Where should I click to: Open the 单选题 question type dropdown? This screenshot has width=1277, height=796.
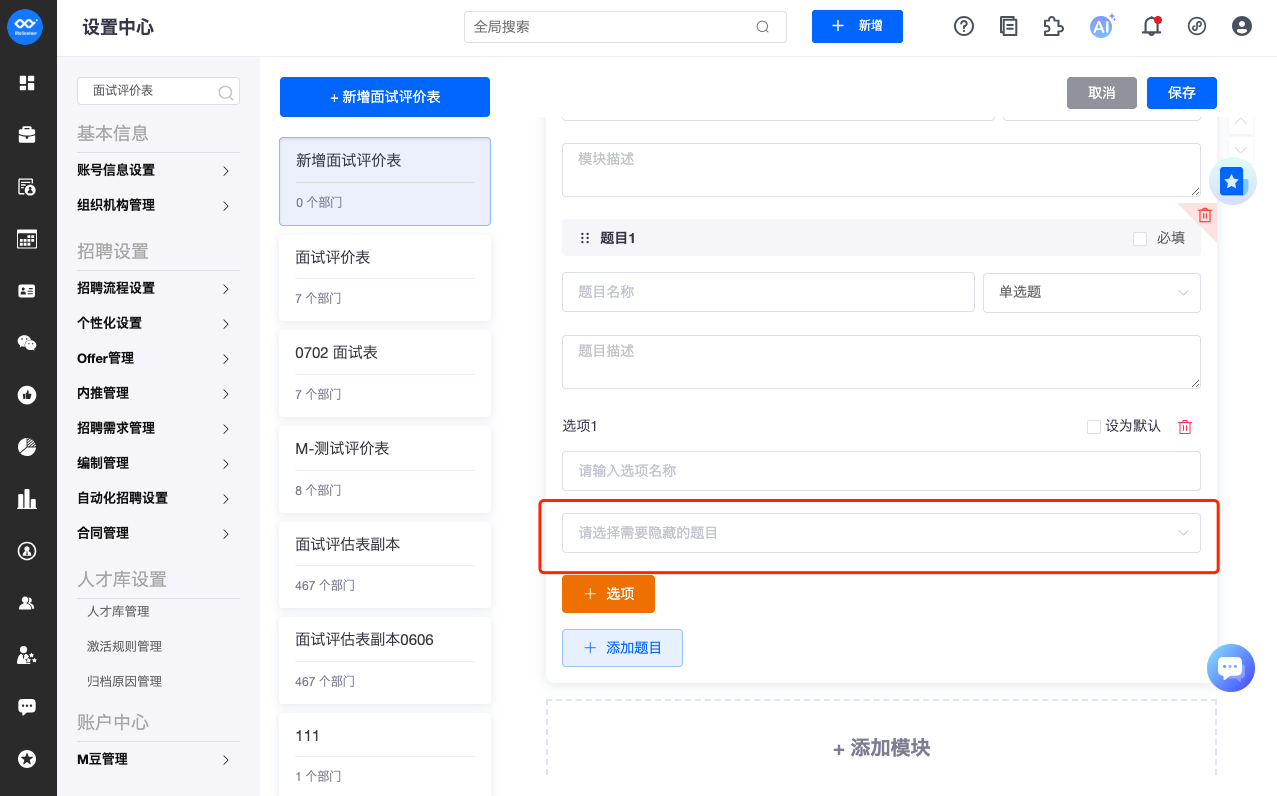(1092, 292)
